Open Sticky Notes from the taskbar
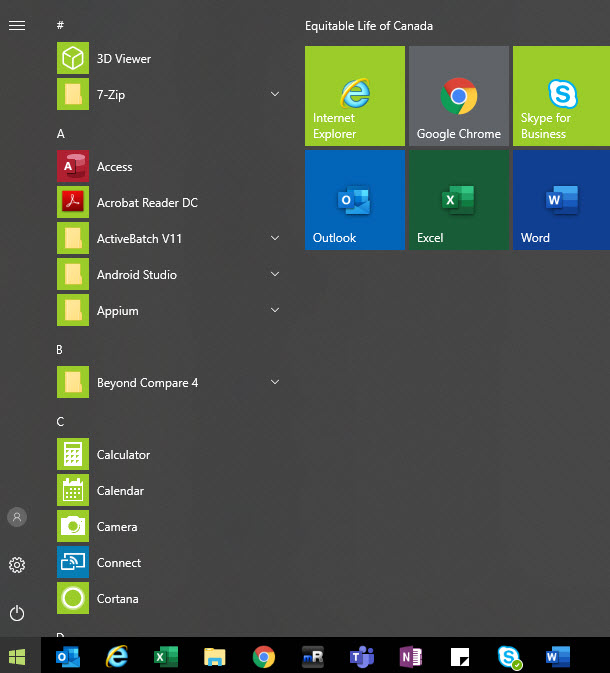This screenshot has width=610, height=673. tap(460, 657)
